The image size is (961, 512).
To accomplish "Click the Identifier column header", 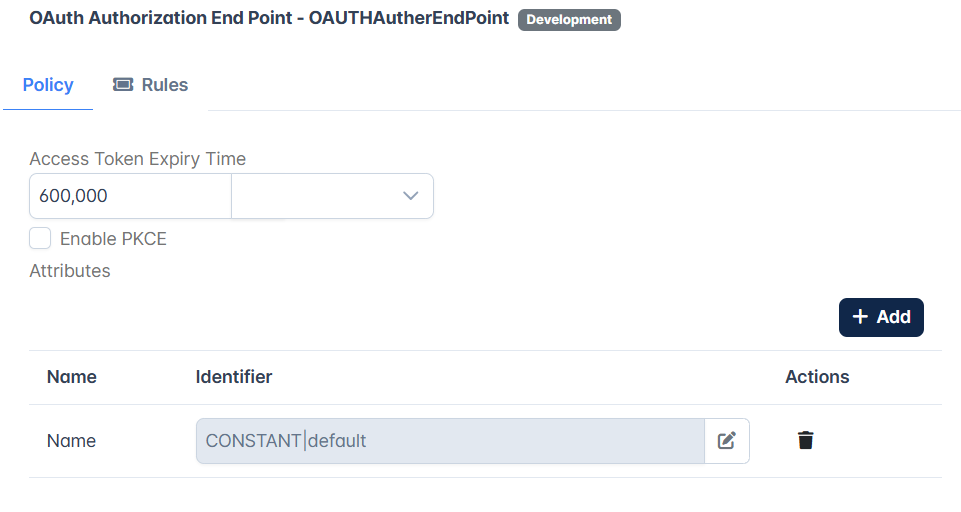I will [234, 376].
